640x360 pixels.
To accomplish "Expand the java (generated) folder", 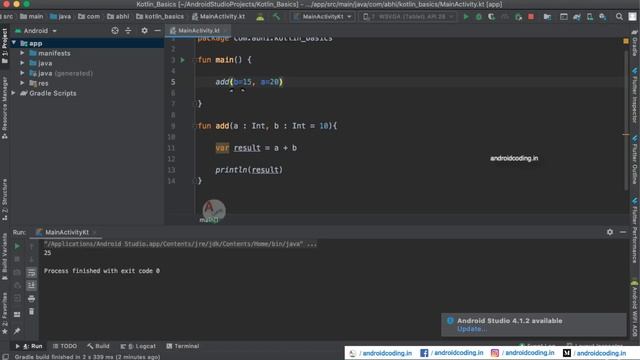I will [x=22, y=73].
